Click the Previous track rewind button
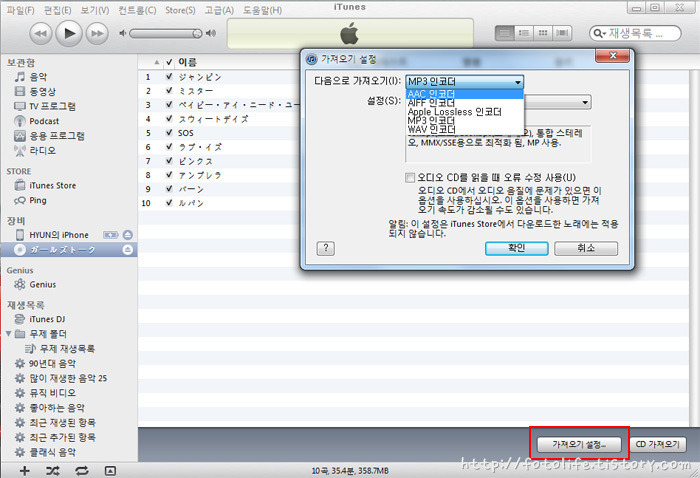700x478 pixels. (41, 33)
